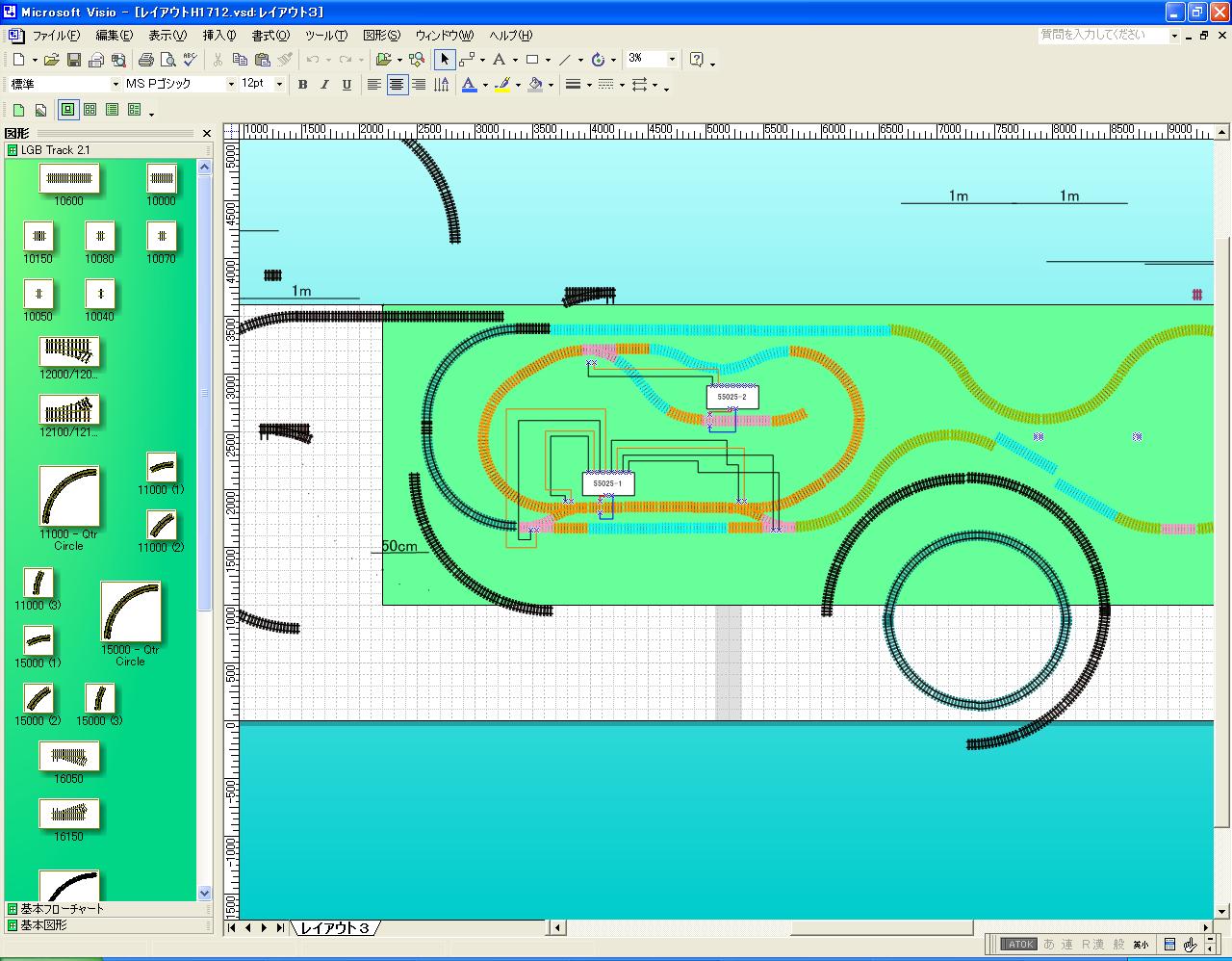Activate the Text tool (A icon)
This screenshot has width=1232, height=961.
point(499,60)
